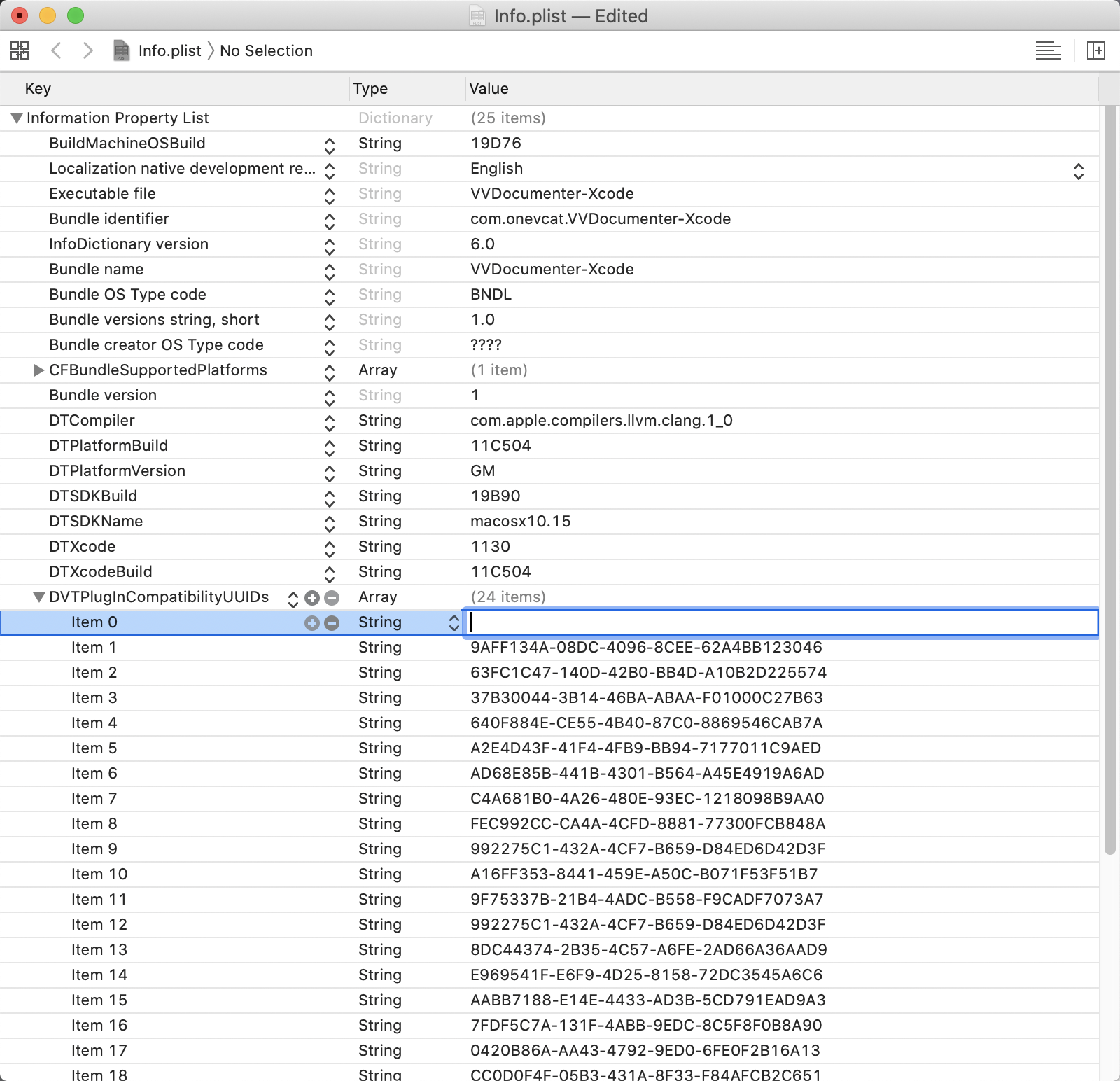Open key stepper for DTXcodeBuild
The image size is (1120, 1081).
(x=330, y=573)
